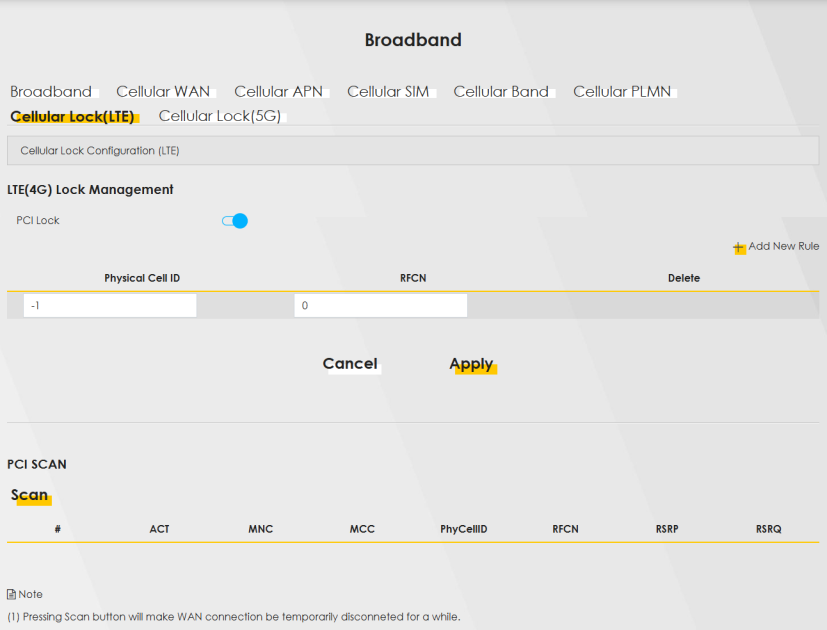Start a PCI scan with Scan button

click(30, 495)
